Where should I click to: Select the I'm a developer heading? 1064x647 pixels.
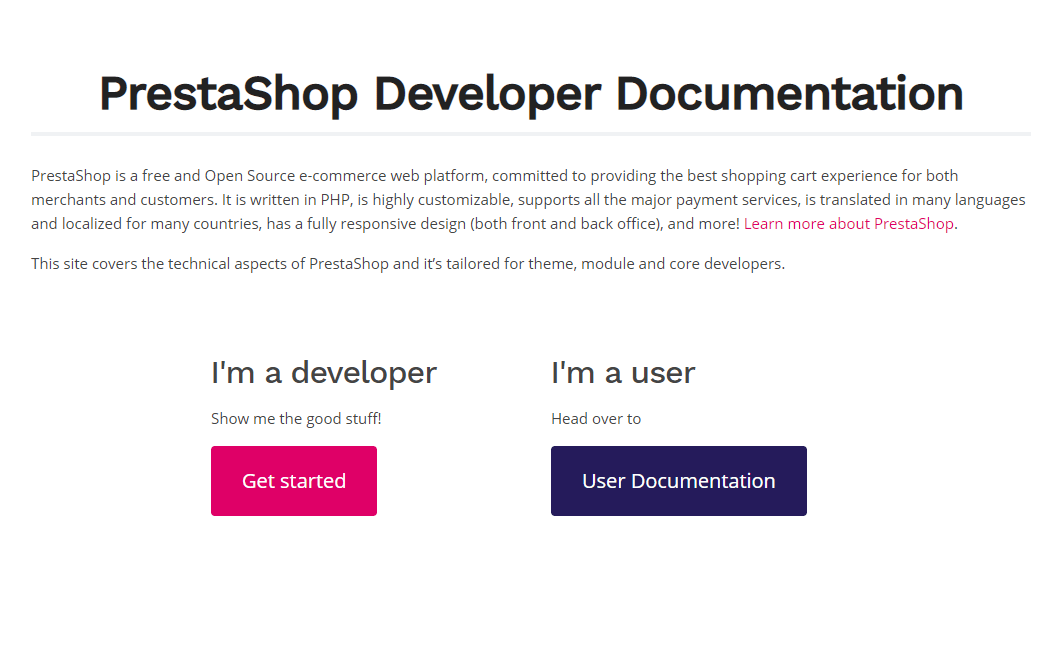(323, 372)
